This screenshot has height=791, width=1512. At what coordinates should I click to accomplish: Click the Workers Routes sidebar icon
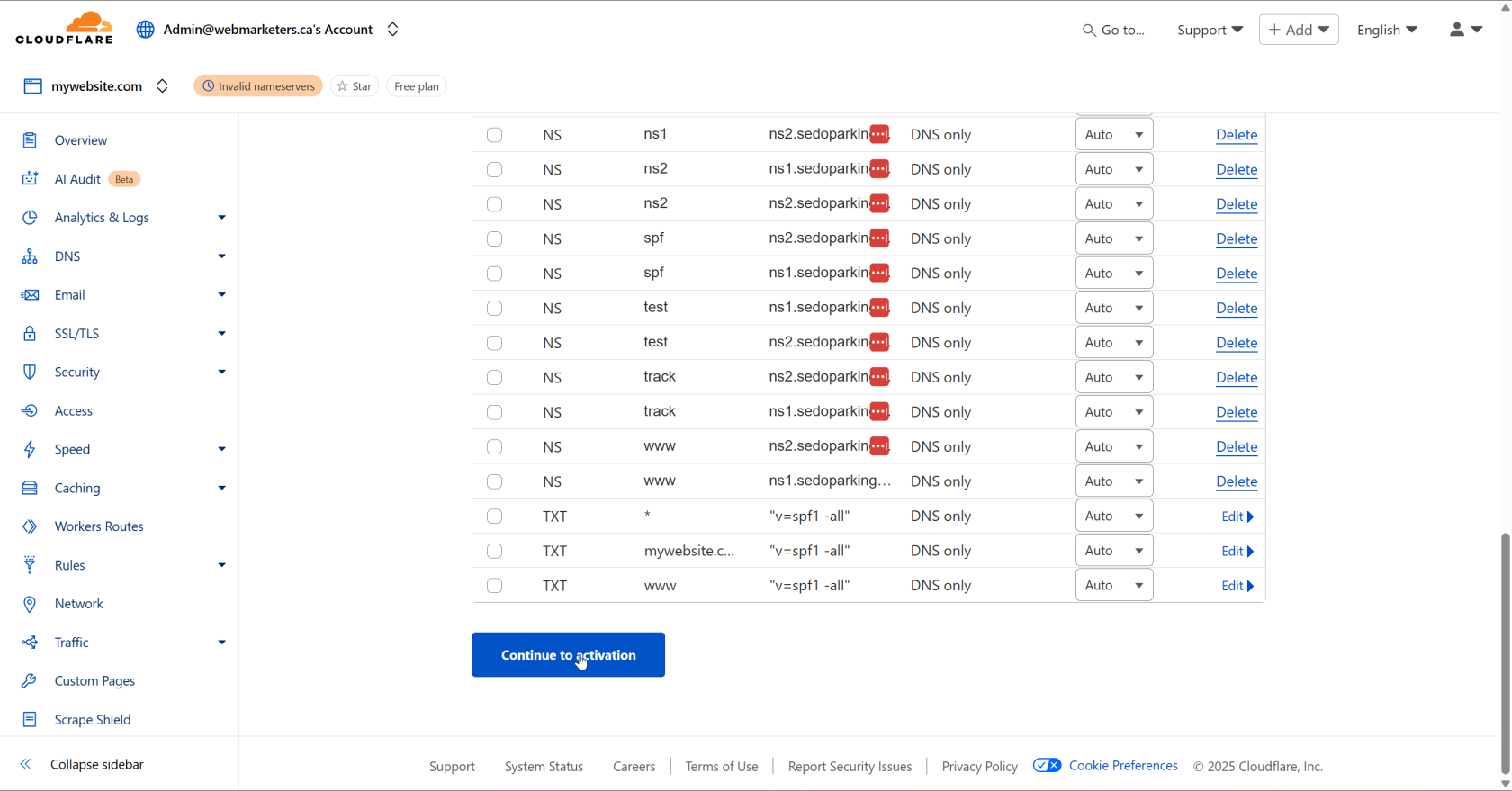tap(30, 526)
